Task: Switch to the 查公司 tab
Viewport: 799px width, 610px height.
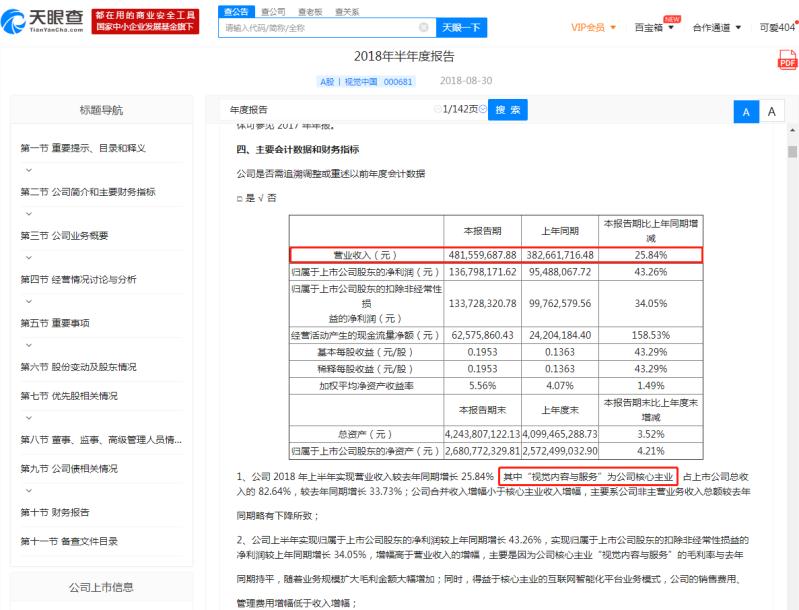Action: point(273,10)
